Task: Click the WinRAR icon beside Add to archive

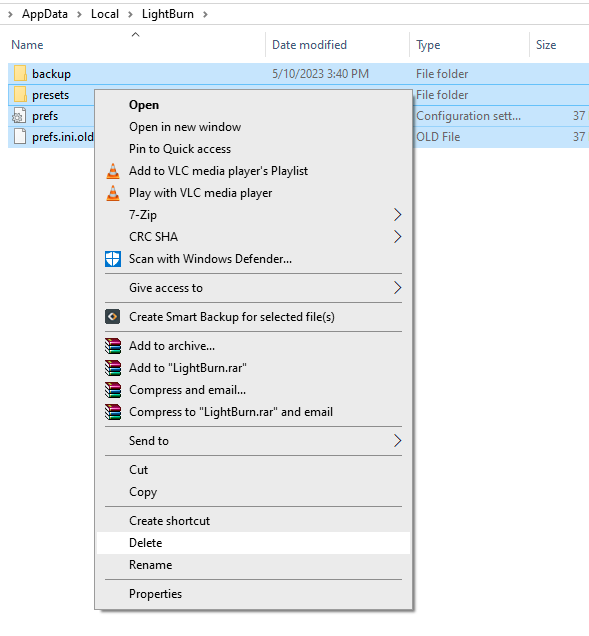Action: click(x=113, y=346)
